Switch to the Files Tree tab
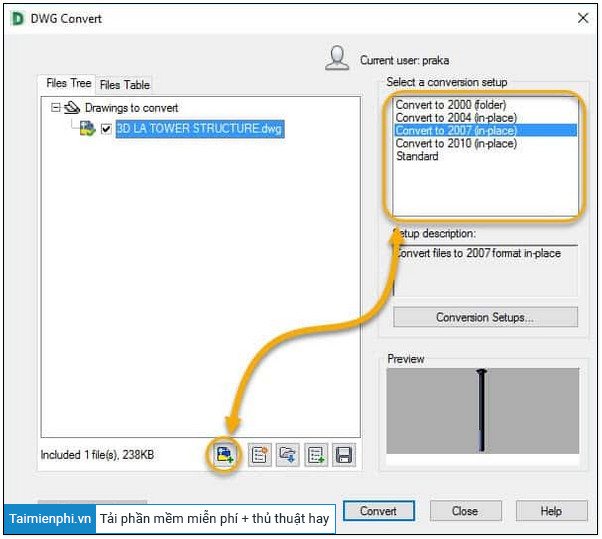Screen dimensions: 602x539 point(68,83)
